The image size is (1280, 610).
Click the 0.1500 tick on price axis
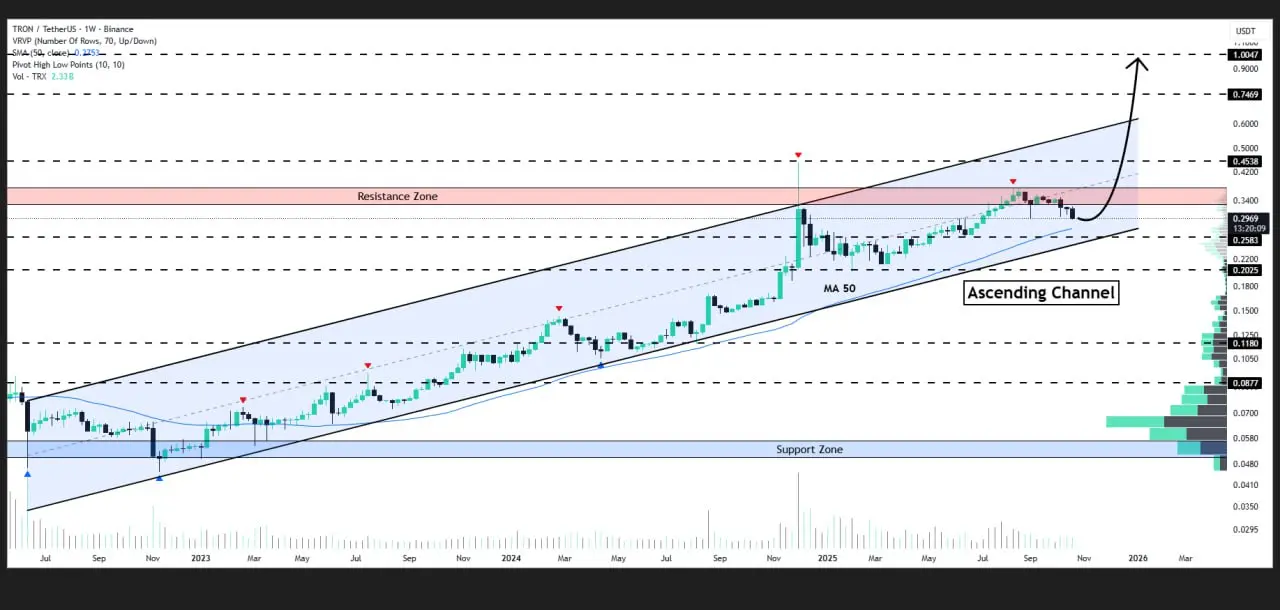1246,310
